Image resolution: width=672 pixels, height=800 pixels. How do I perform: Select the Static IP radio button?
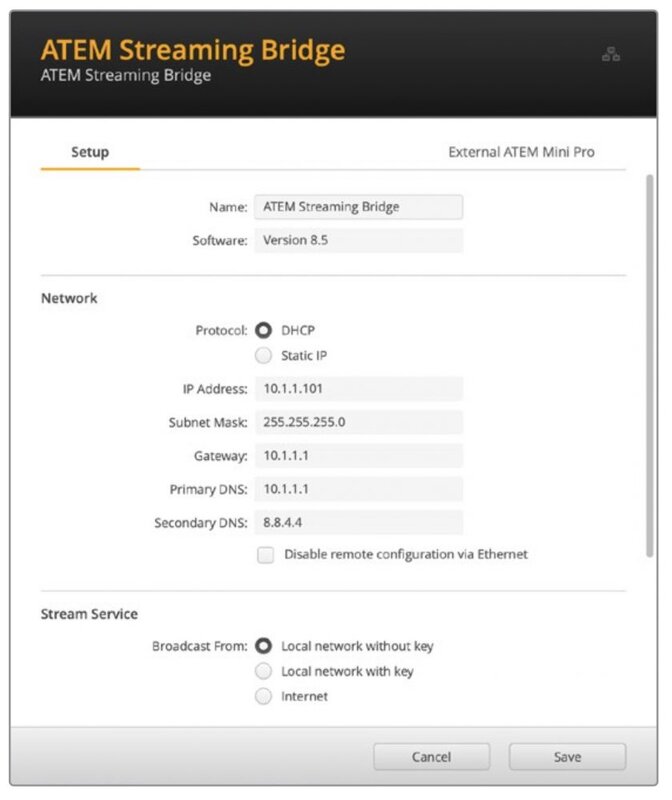coord(264,355)
